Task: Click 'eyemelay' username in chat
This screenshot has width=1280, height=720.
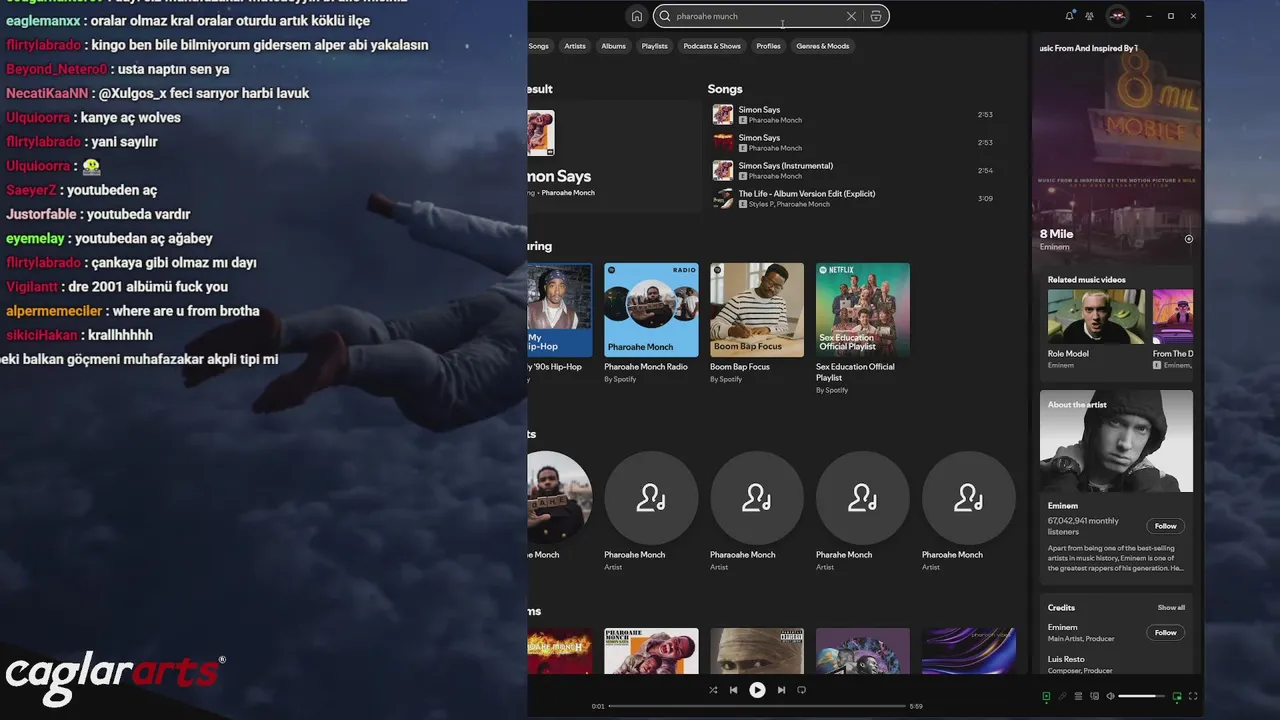Action: (35, 238)
